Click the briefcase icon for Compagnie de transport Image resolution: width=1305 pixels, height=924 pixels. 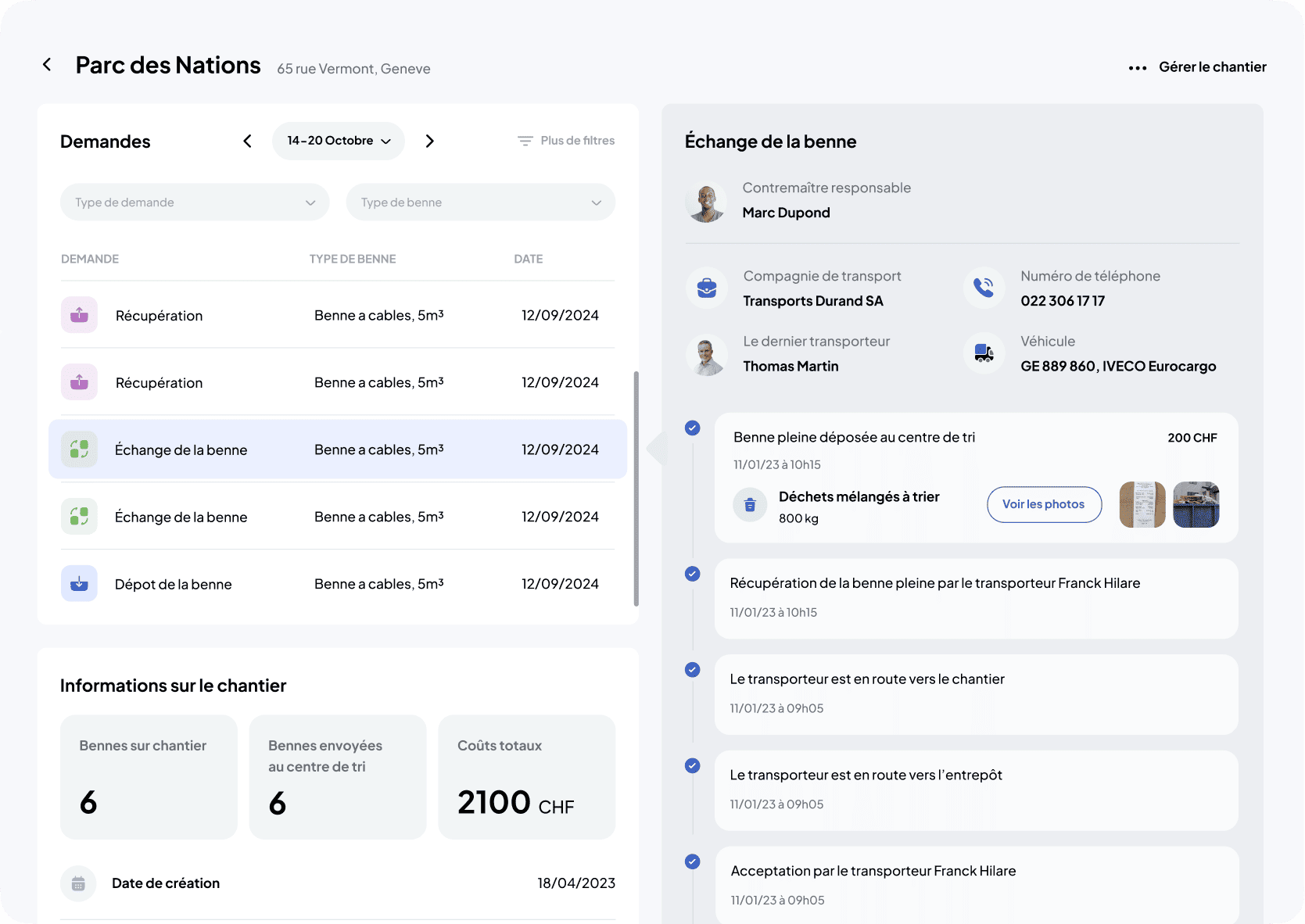tap(706, 288)
